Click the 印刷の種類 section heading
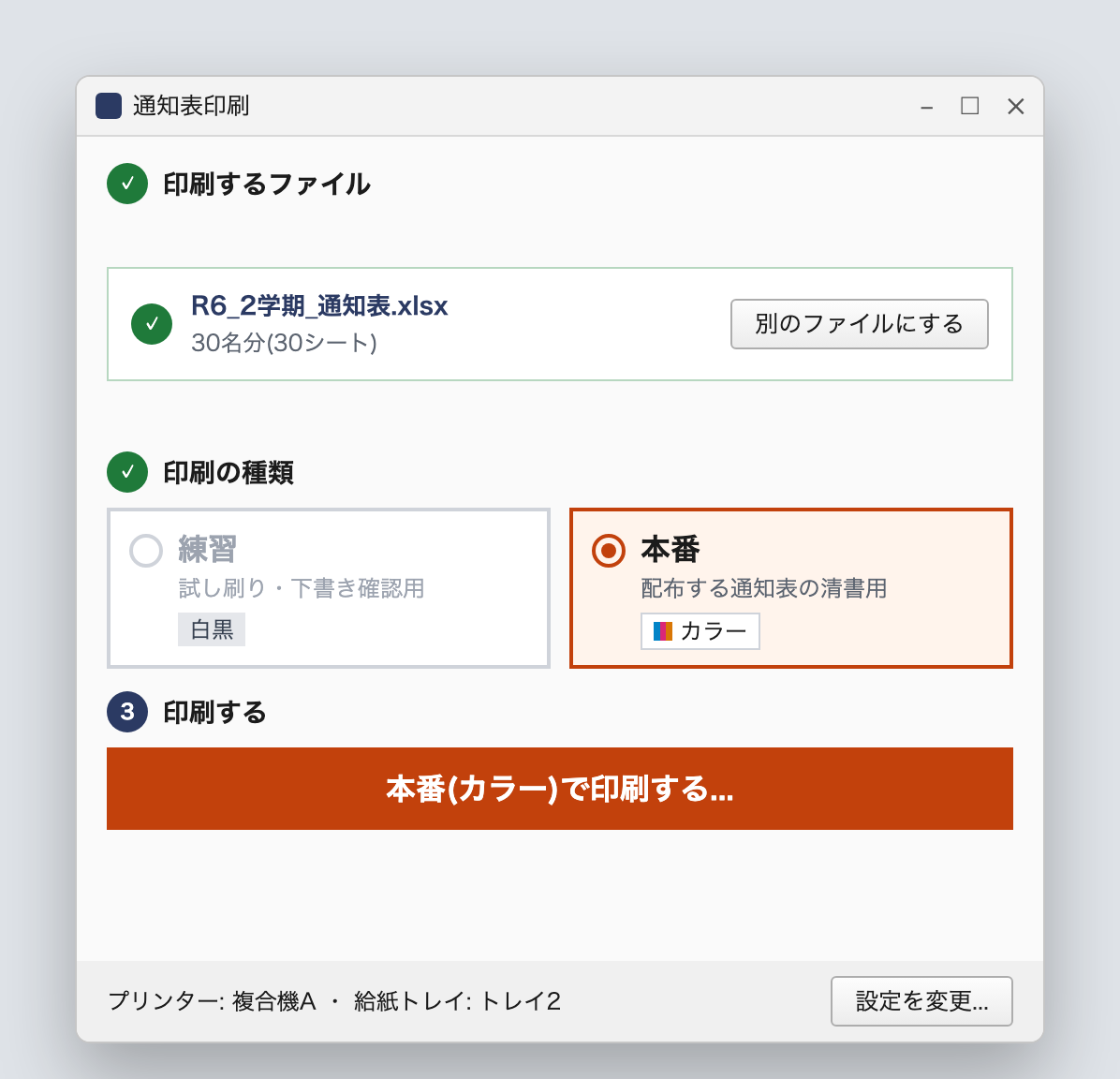The height and width of the screenshot is (1079, 1120). click(x=228, y=473)
